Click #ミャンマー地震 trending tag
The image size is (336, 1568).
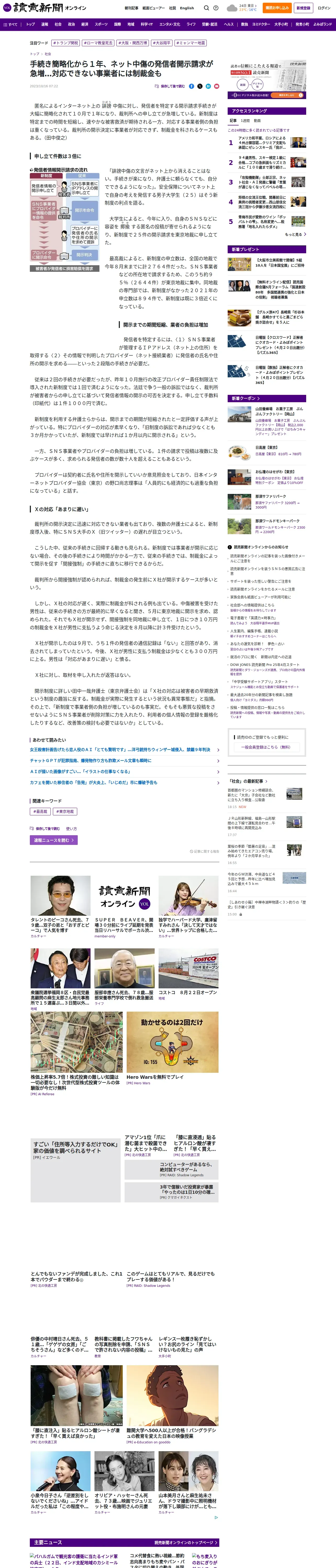point(191,43)
